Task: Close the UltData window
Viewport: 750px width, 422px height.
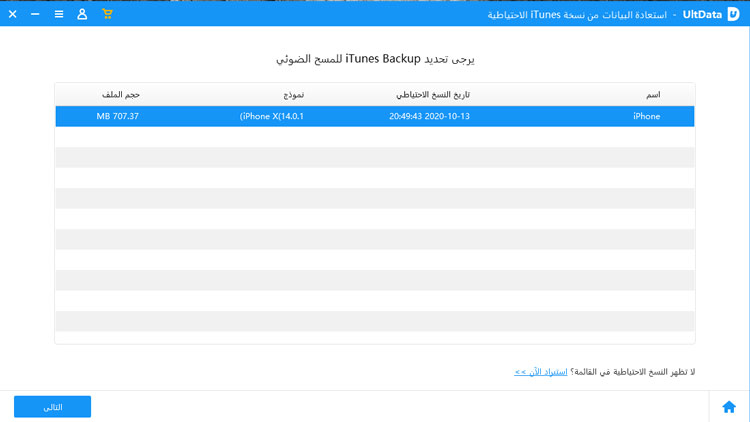Action: [12, 14]
